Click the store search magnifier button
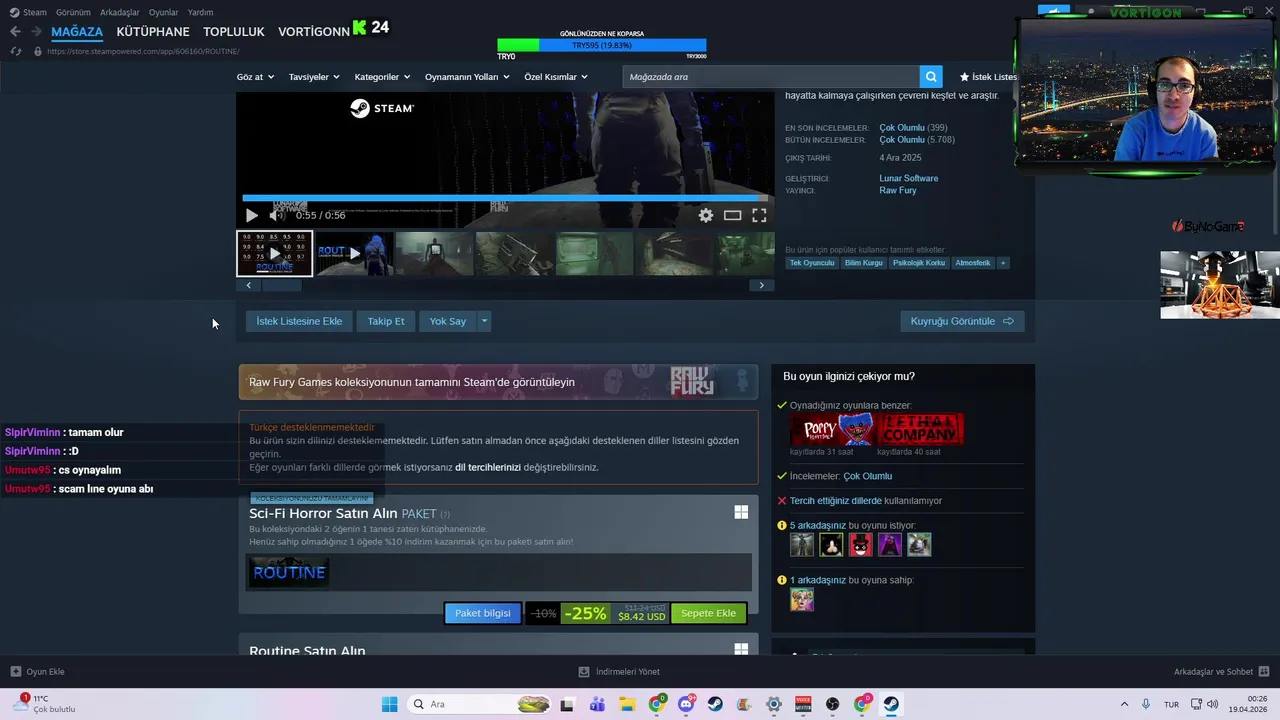This screenshot has width=1280, height=720. click(x=931, y=77)
